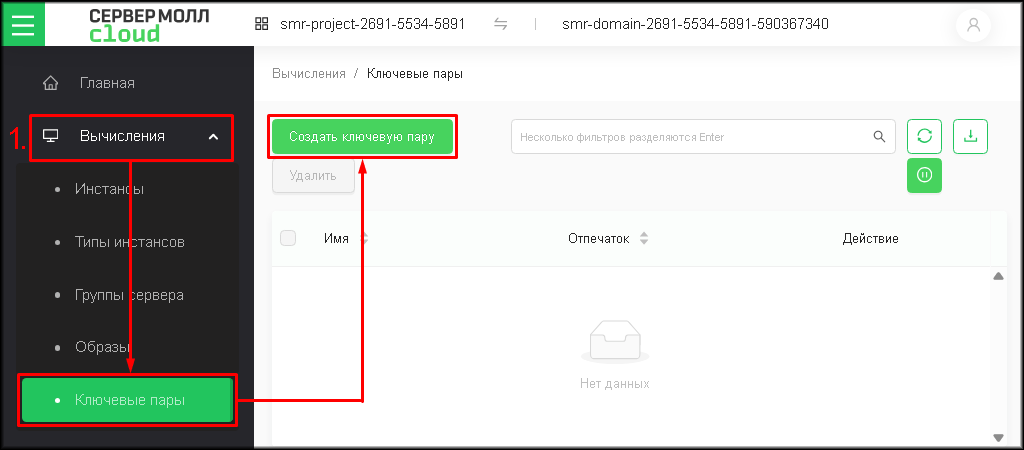
Task: Click the refresh table icon
Action: 924,137
